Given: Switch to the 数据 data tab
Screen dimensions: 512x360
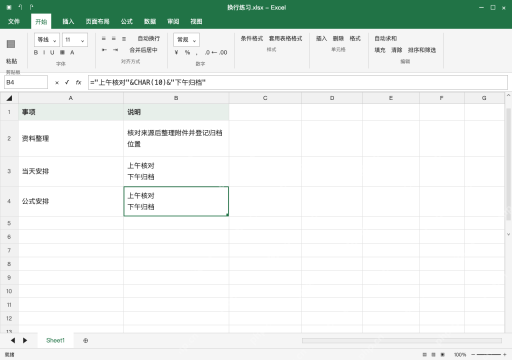Looking at the screenshot, I should click(x=150, y=22).
